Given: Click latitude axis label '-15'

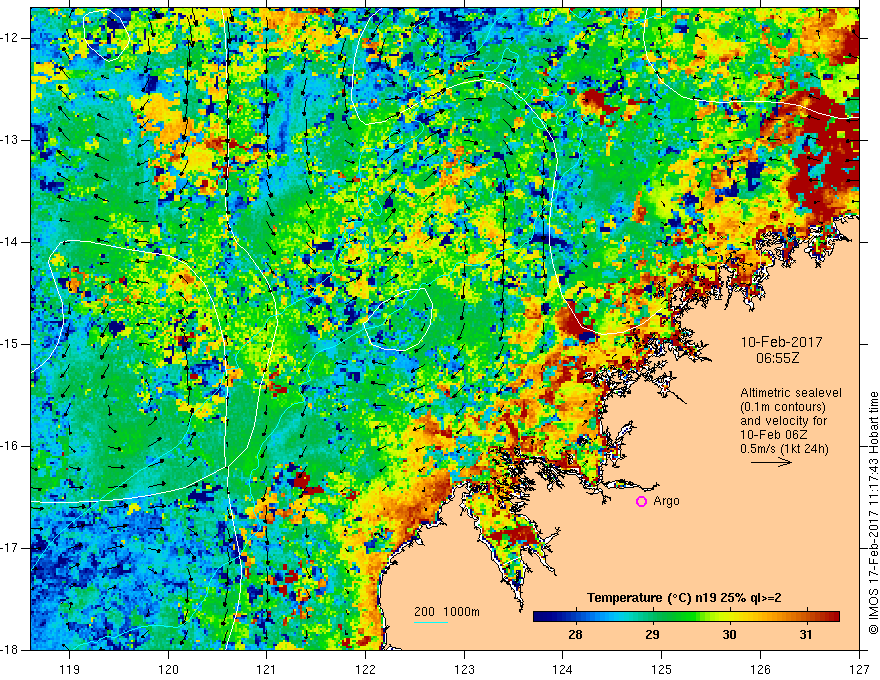Looking at the screenshot, I should [10, 344].
